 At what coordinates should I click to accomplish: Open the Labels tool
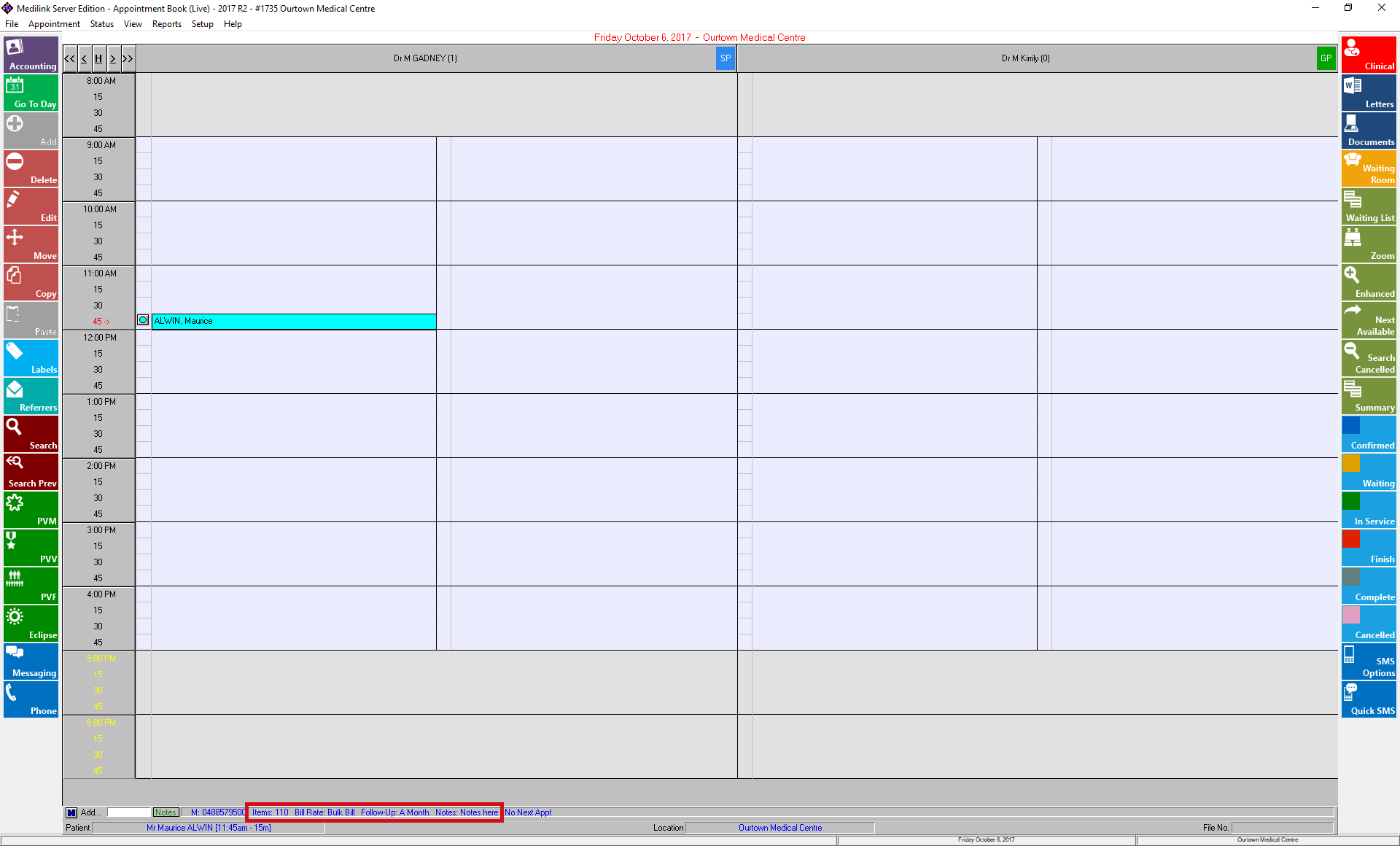(31, 358)
